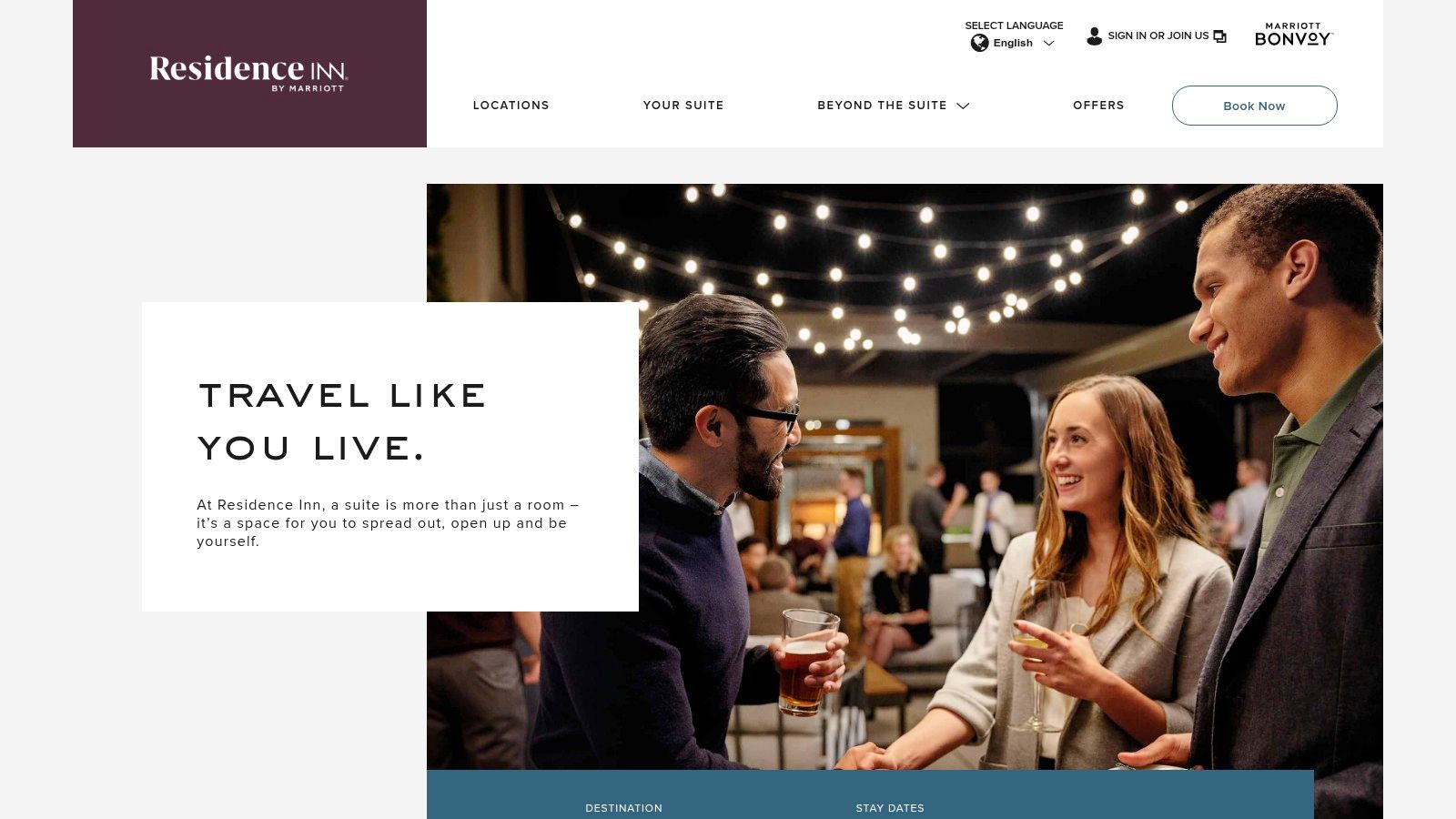This screenshot has height=819, width=1456.
Task: Select the Destination field label
Action: (623, 808)
